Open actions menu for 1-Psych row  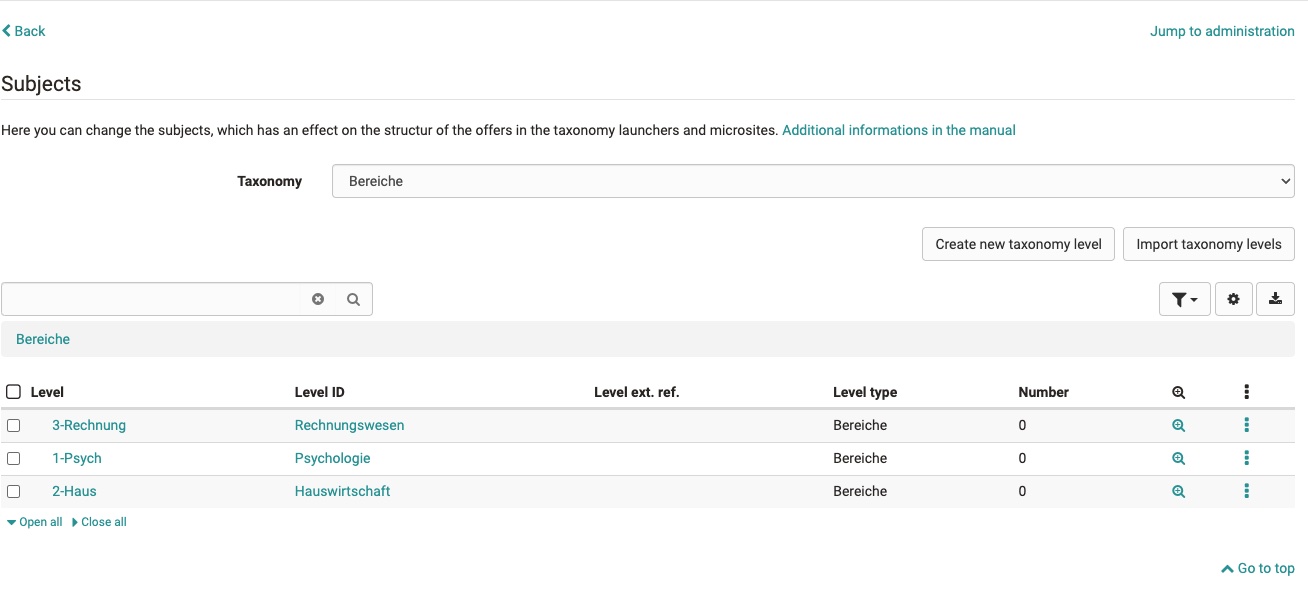pos(1246,458)
